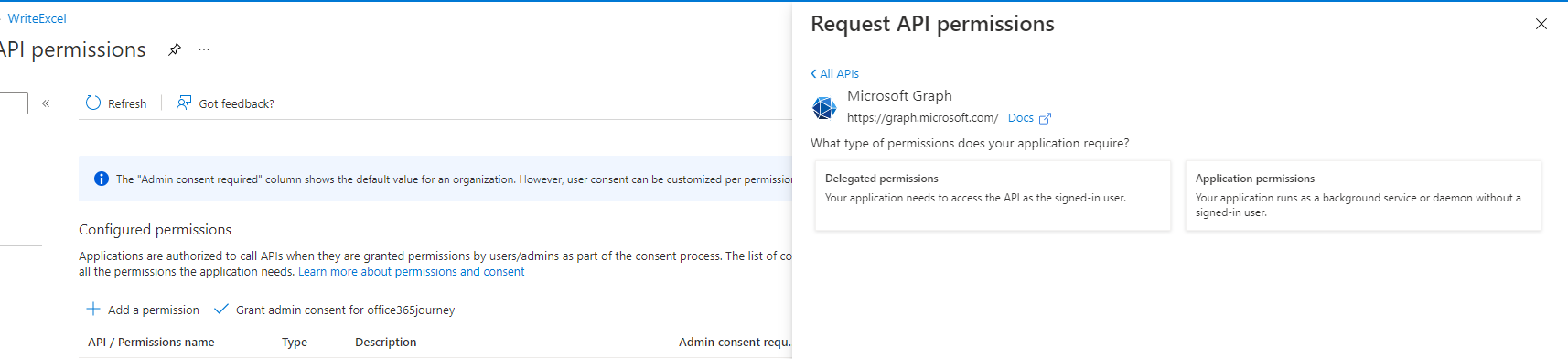Open Learn more about permissions and consent
Screen dimensions: 1568x359
(412, 272)
